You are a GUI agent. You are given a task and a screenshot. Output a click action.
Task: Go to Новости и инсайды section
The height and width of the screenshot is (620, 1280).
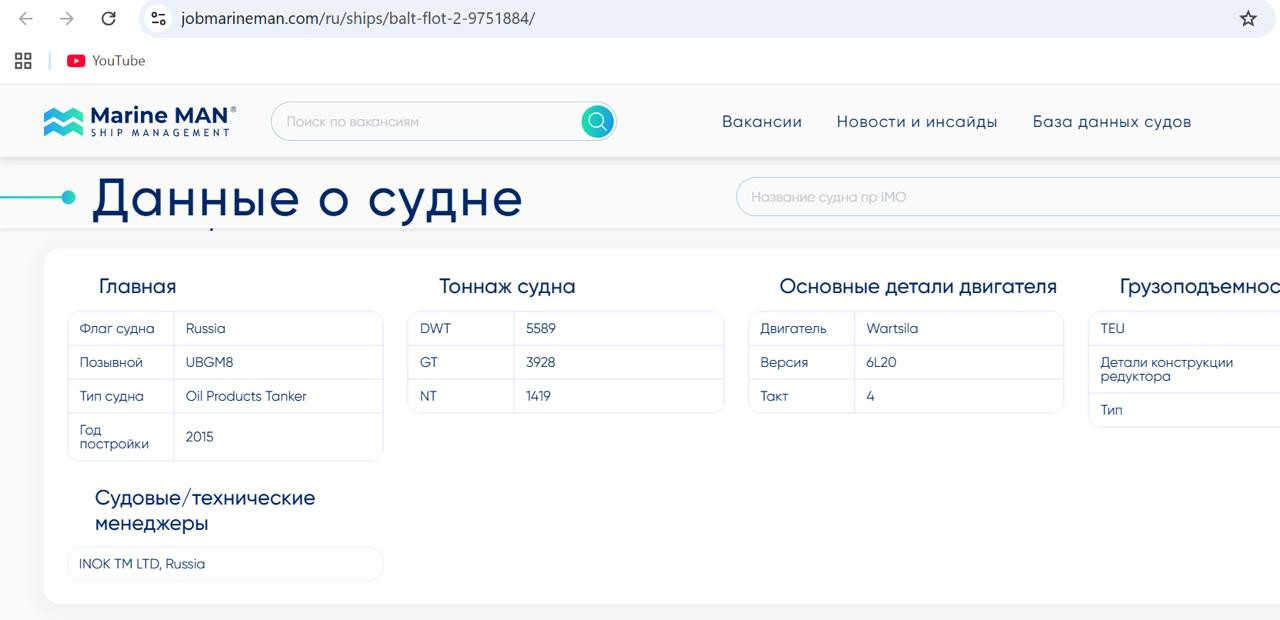(916, 122)
